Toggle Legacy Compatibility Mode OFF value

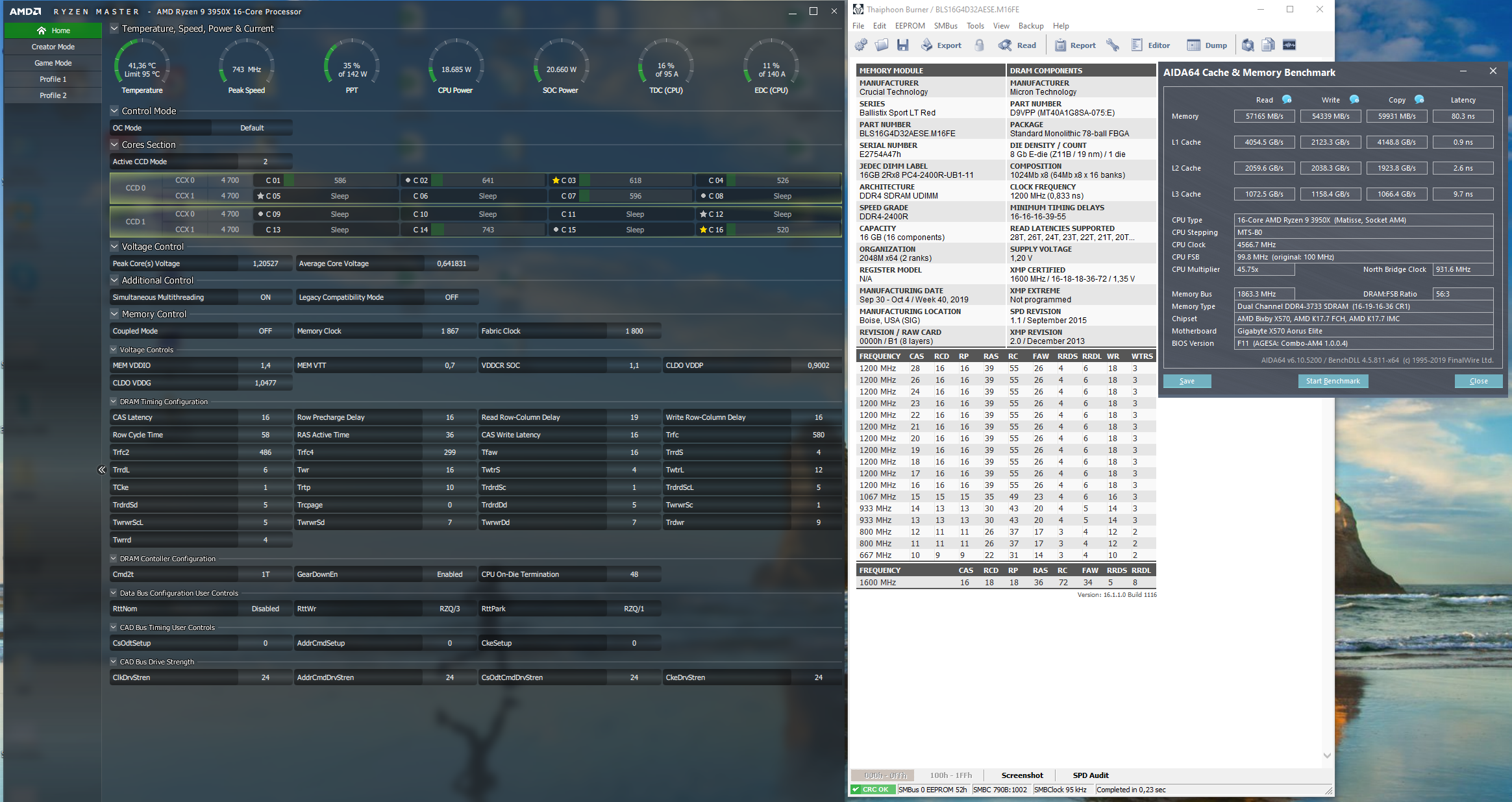[451, 297]
